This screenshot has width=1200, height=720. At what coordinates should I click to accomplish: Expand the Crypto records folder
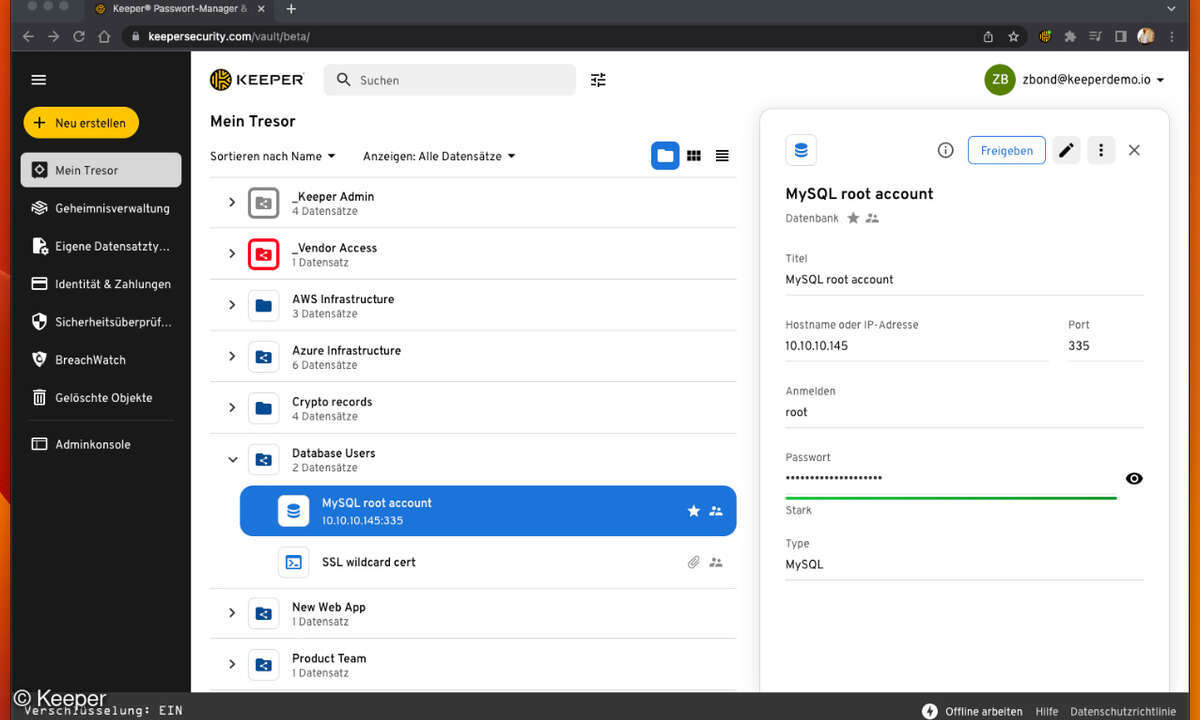click(x=232, y=408)
